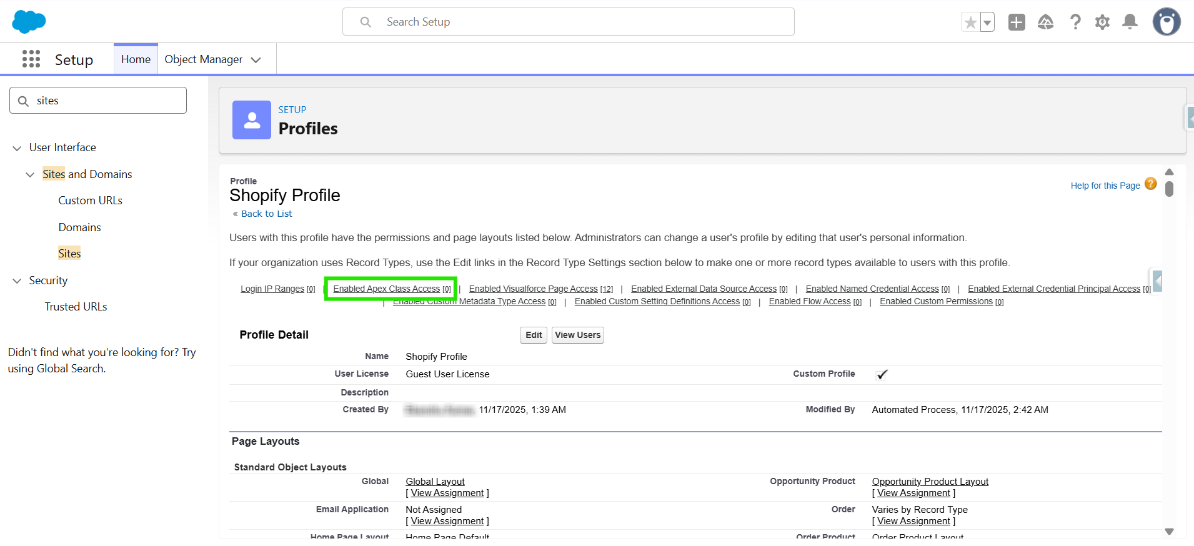Image resolution: width=1194 pixels, height=546 pixels.
Task: Open the user profile avatar
Action: (x=1166, y=22)
